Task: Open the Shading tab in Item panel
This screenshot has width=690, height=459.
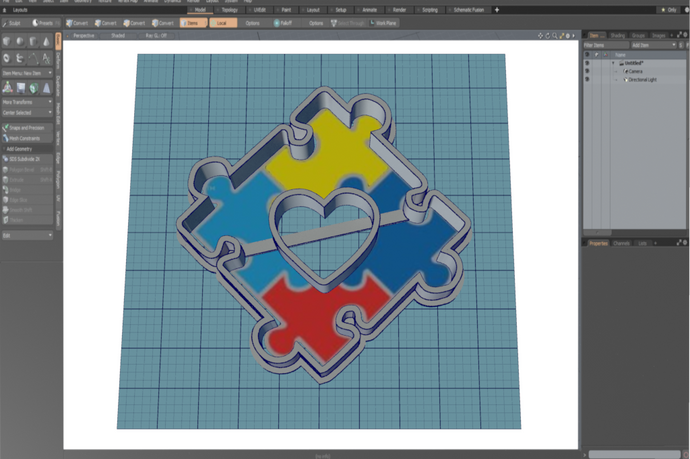Action: [x=617, y=35]
